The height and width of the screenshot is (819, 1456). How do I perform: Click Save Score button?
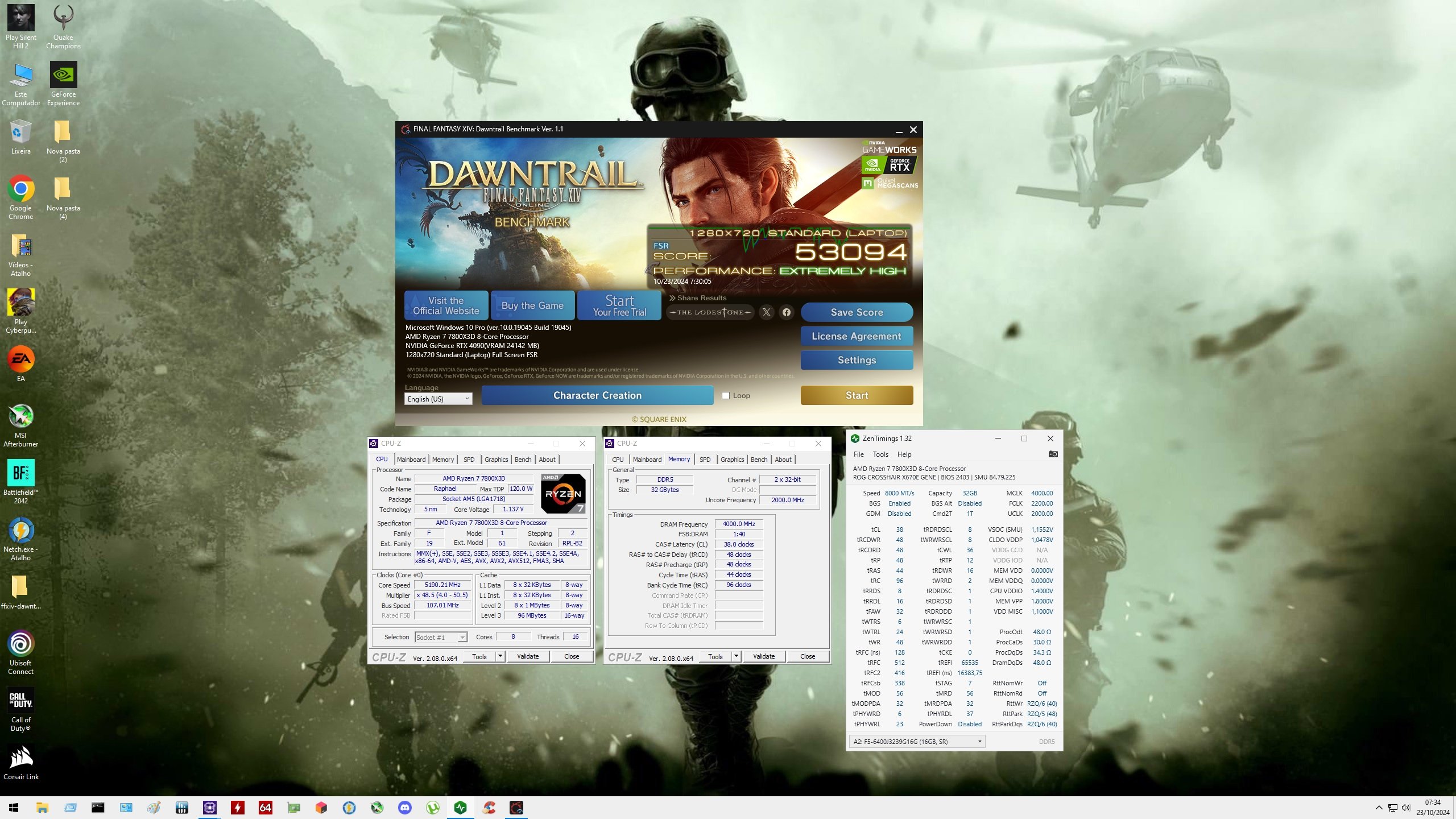(857, 312)
